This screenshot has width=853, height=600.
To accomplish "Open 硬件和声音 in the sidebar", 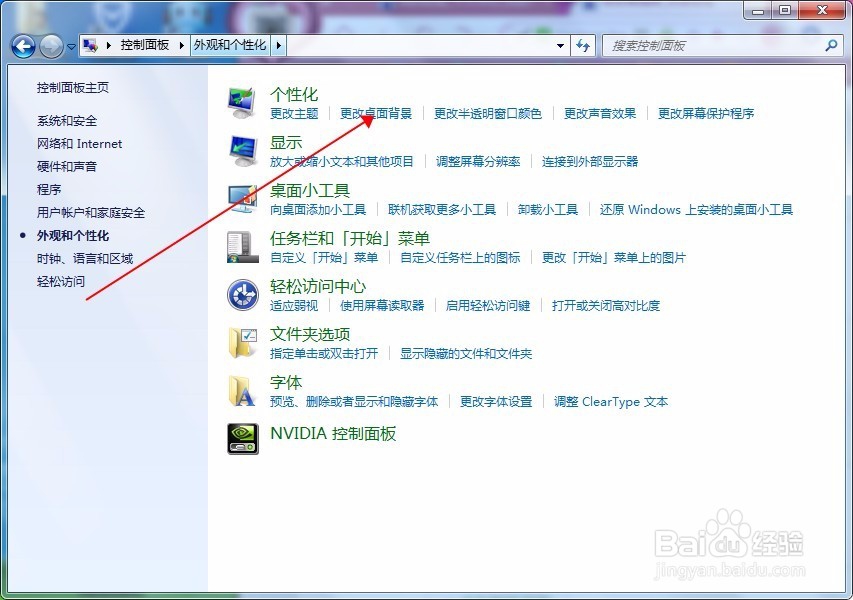I will click(67, 166).
